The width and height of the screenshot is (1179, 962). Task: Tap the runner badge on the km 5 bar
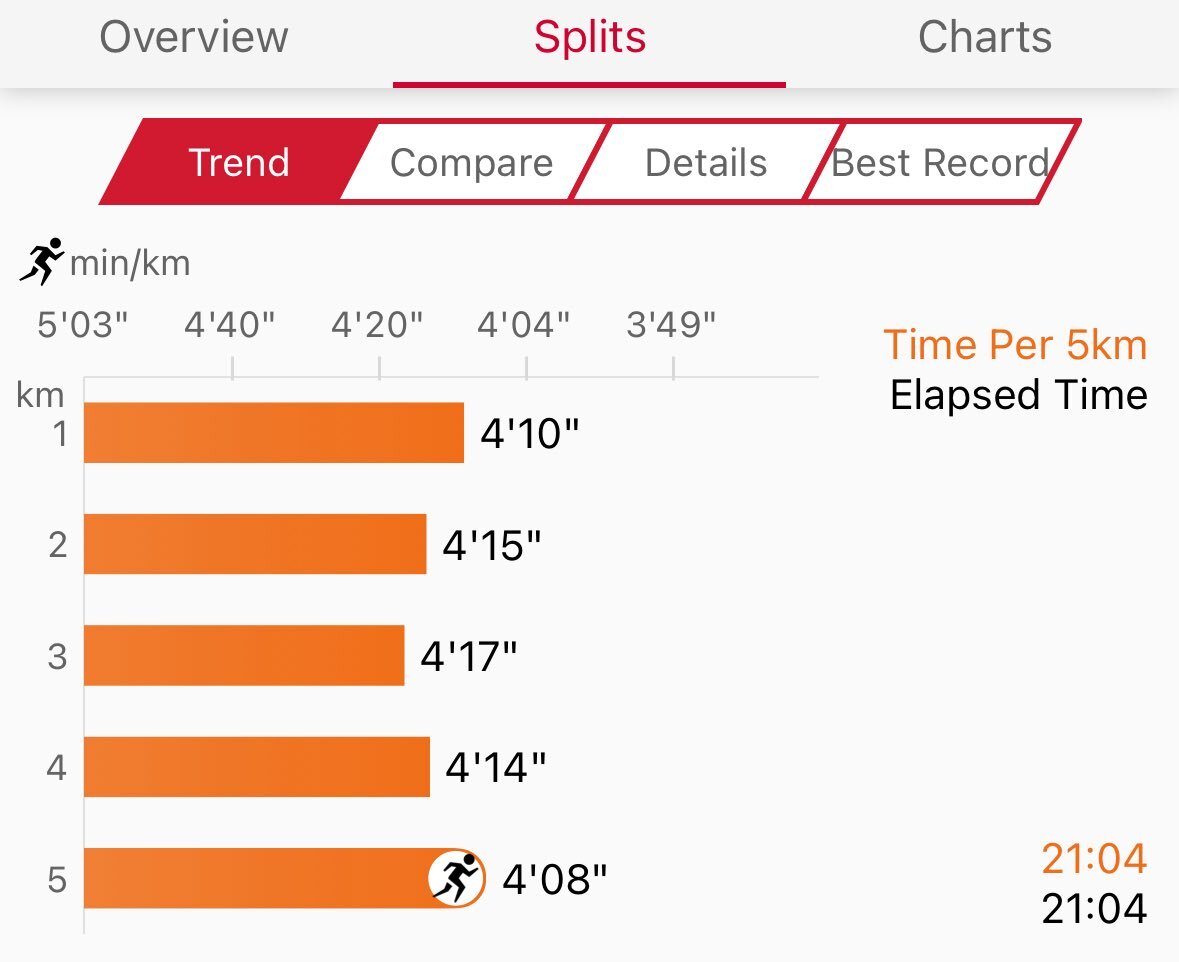pos(456,878)
